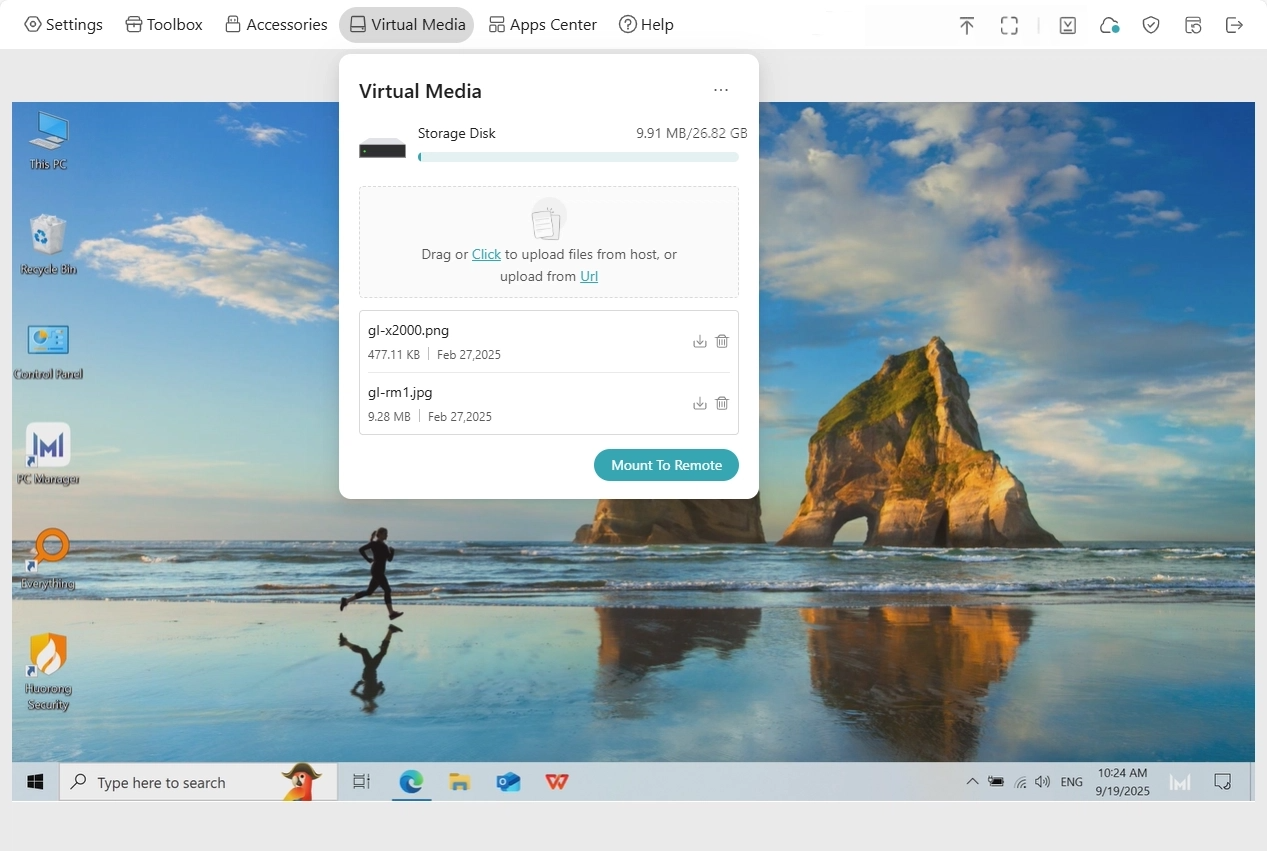The height and width of the screenshot is (851, 1267).
Task: Download the gl-rm1.jpg file
Action: pos(699,404)
